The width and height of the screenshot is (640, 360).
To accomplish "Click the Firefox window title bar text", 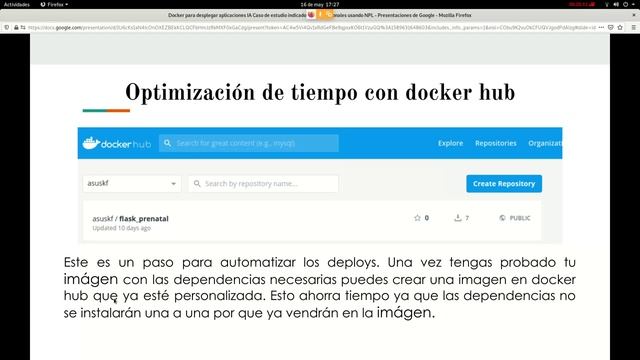I will coord(320,15).
